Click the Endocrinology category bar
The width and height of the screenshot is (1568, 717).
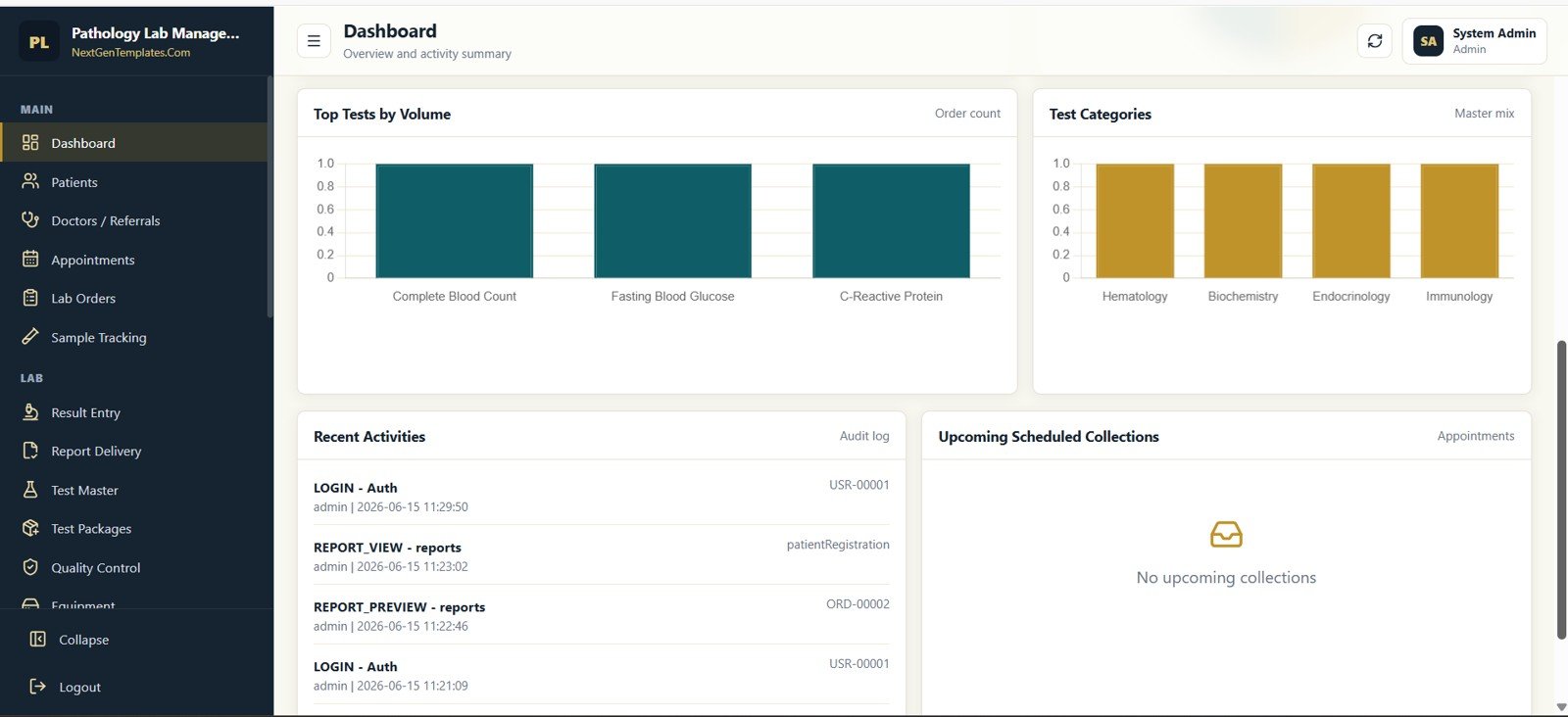coord(1351,220)
